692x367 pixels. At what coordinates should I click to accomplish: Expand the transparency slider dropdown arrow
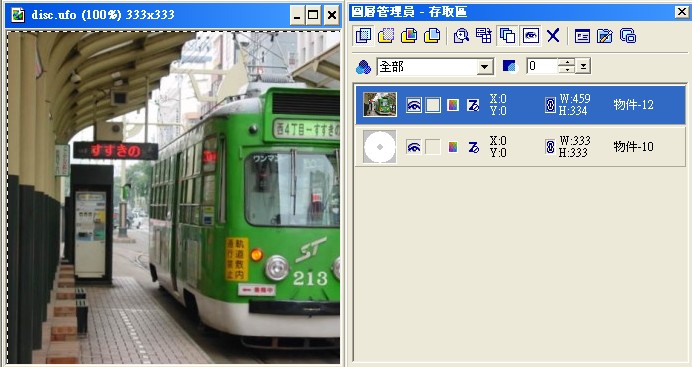583,67
